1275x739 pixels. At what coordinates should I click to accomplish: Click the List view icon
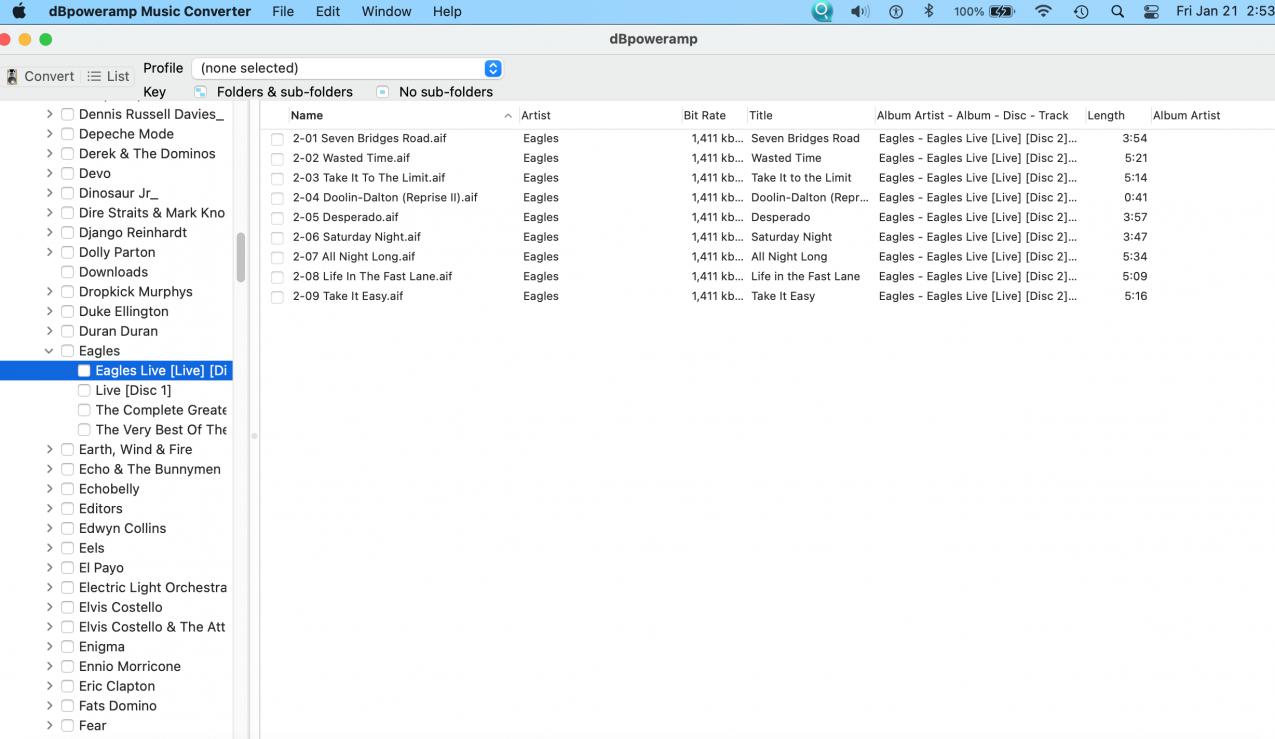pyautogui.click(x=108, y=76)
